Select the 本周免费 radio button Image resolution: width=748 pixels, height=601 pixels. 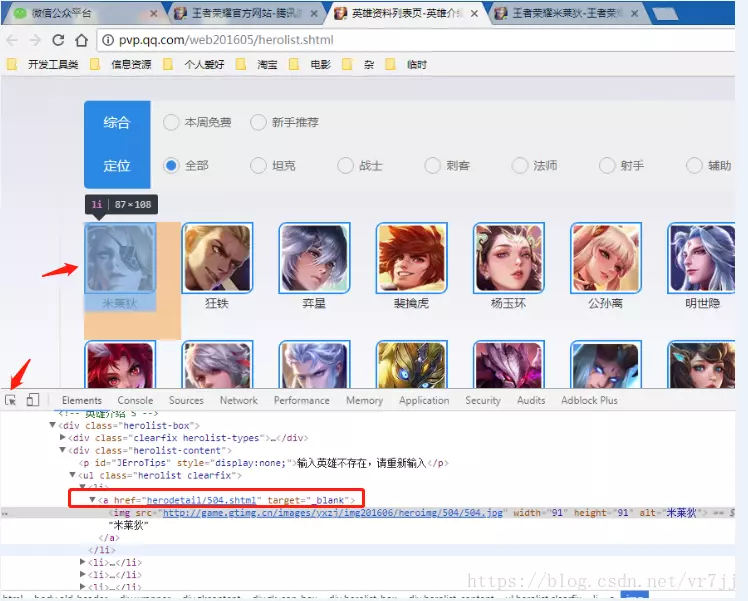pyautogui.click(x=171, y=123)
